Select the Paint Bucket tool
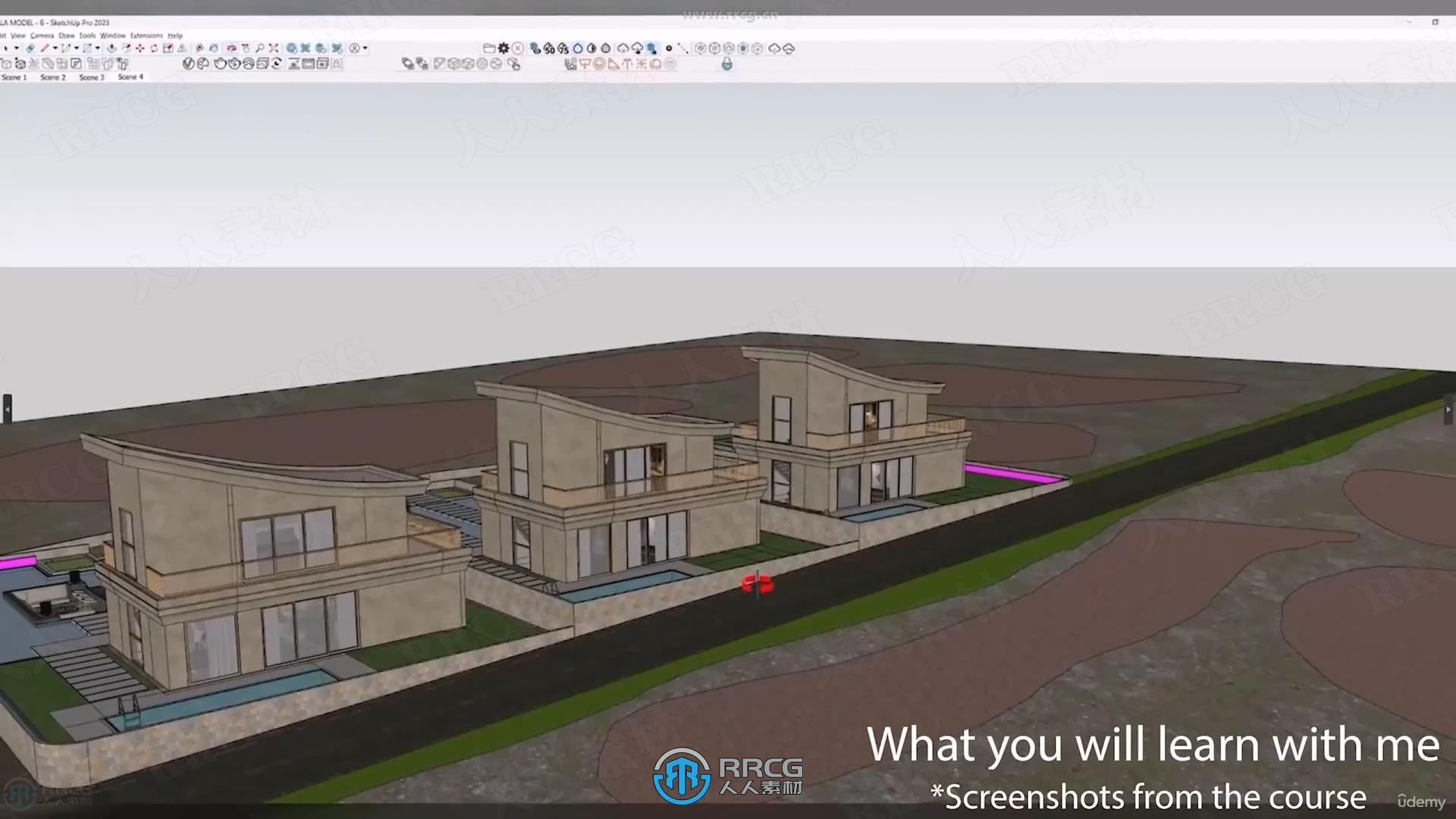The width and height of the screenshot is (1456, 819). click(214, 48)
